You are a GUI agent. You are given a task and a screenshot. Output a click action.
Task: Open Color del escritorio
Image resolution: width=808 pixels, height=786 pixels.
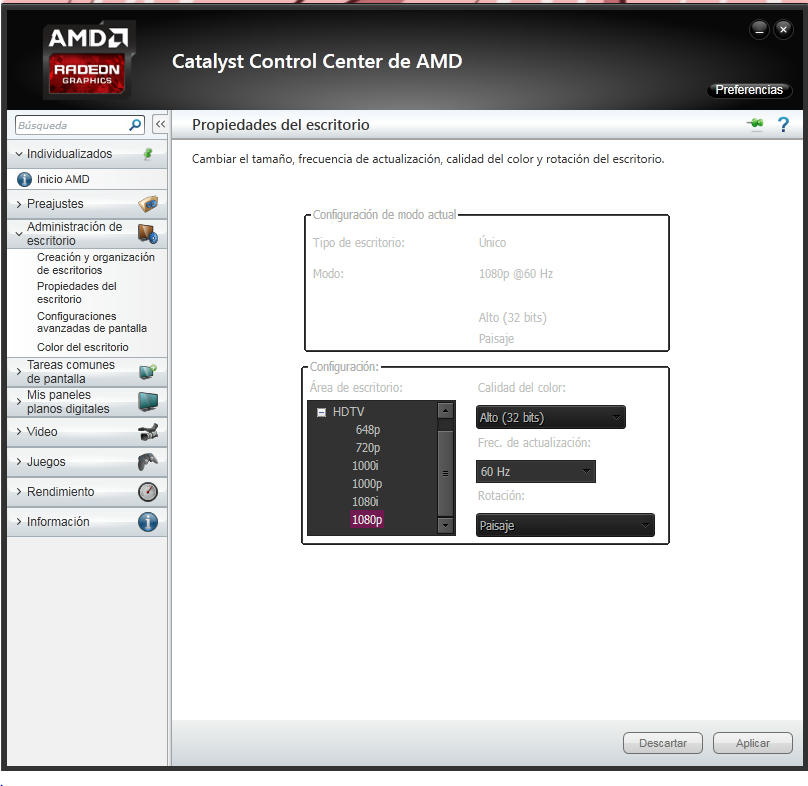coord(82,347)
